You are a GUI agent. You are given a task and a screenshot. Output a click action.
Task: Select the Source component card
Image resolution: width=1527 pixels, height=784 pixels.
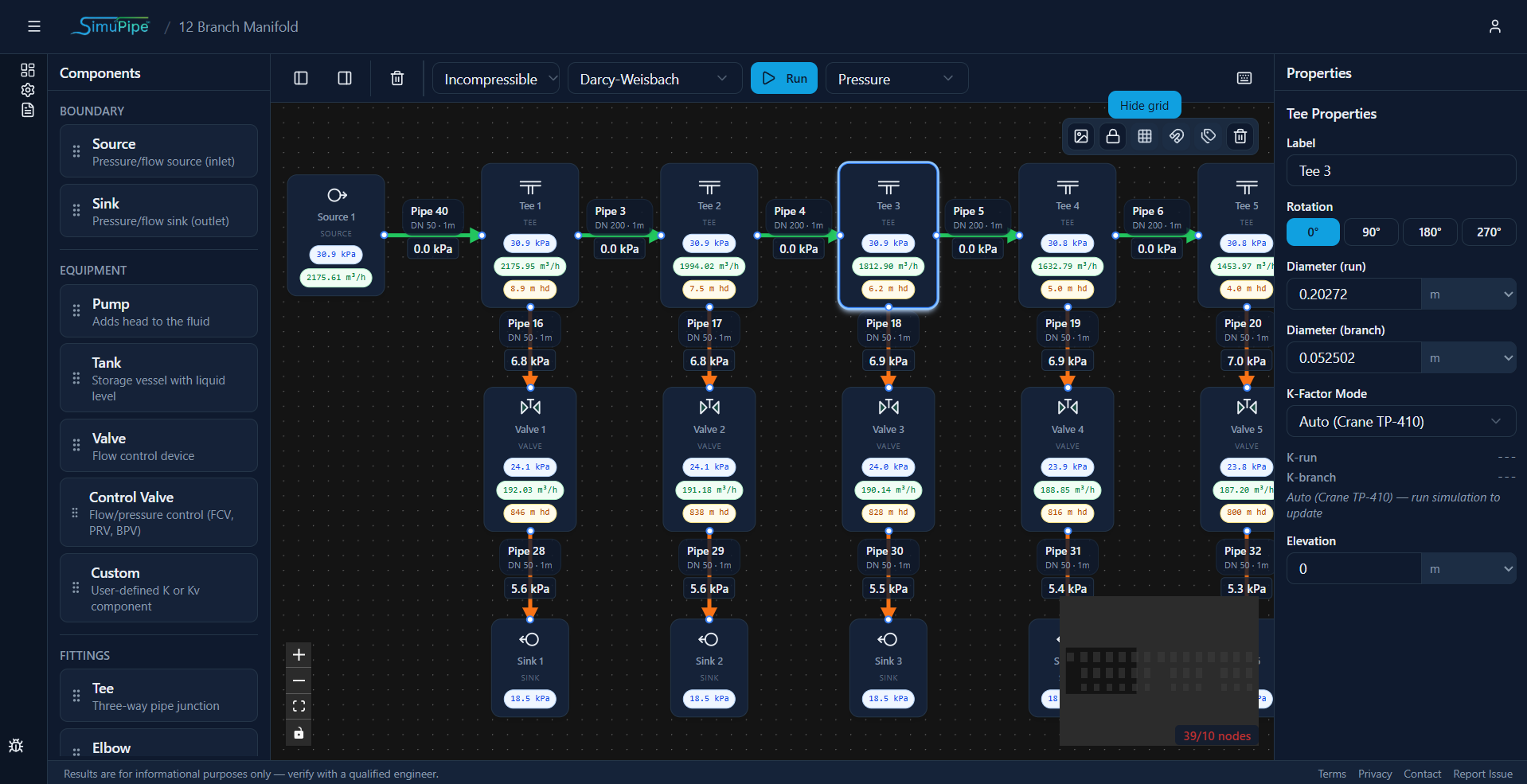[x=158, y=151]
